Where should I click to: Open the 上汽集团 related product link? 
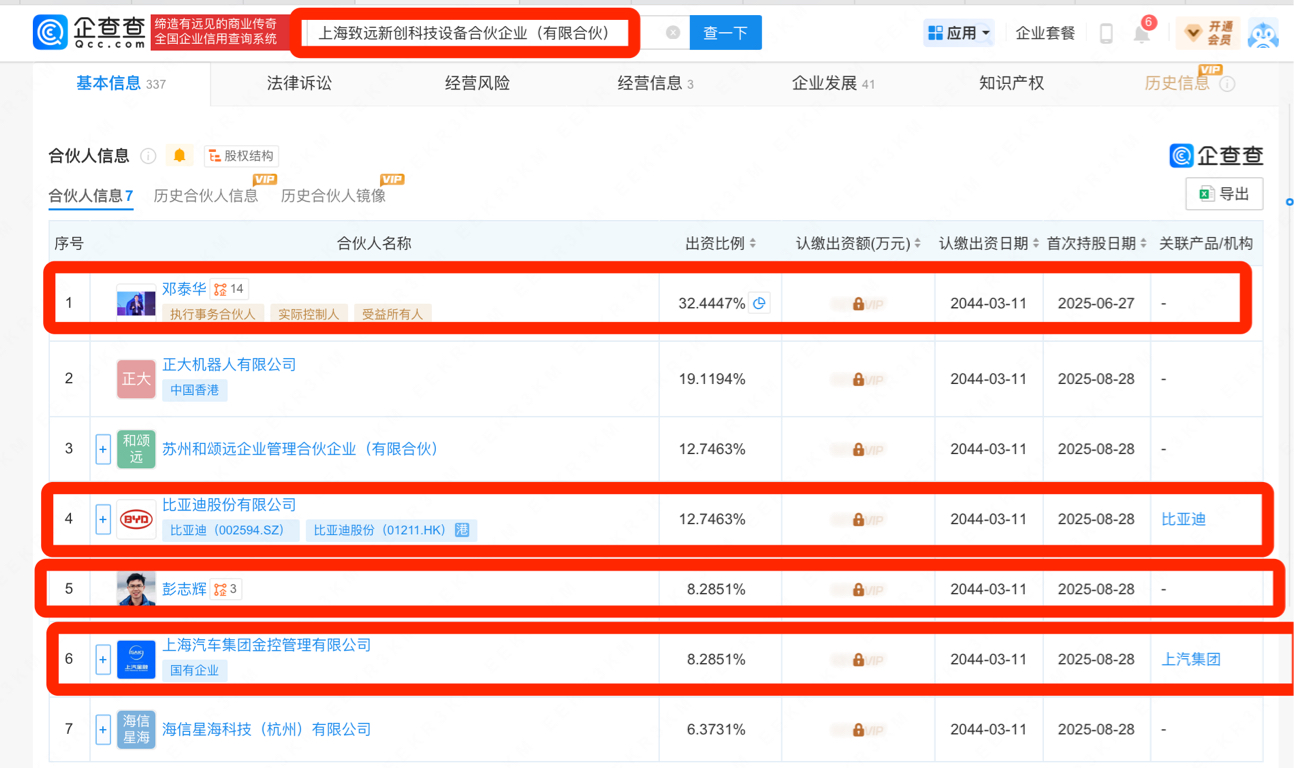1191,660
